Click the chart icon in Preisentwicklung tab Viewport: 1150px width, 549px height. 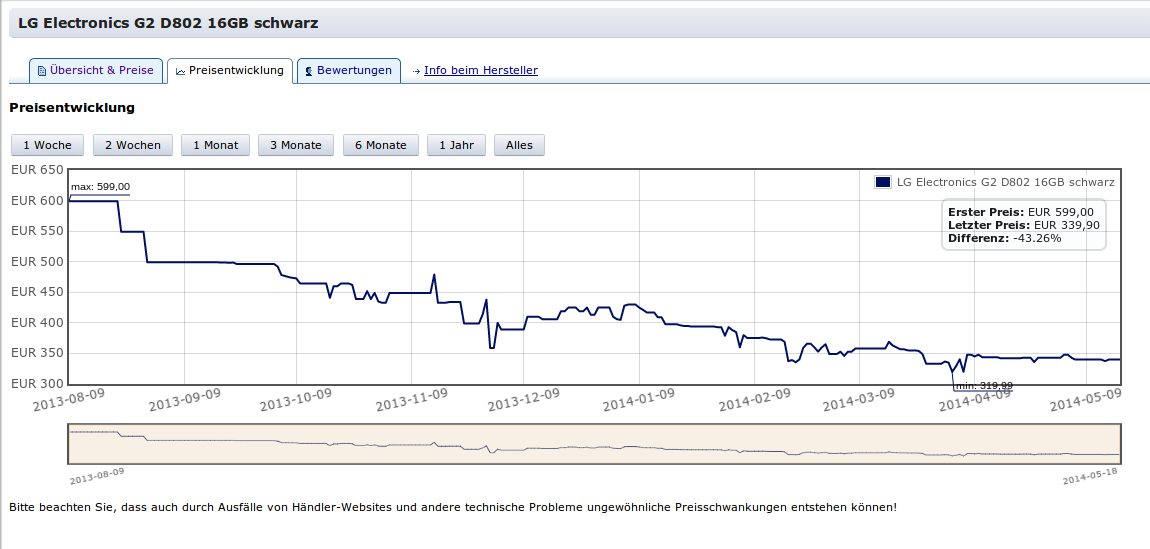click(180, 71)
